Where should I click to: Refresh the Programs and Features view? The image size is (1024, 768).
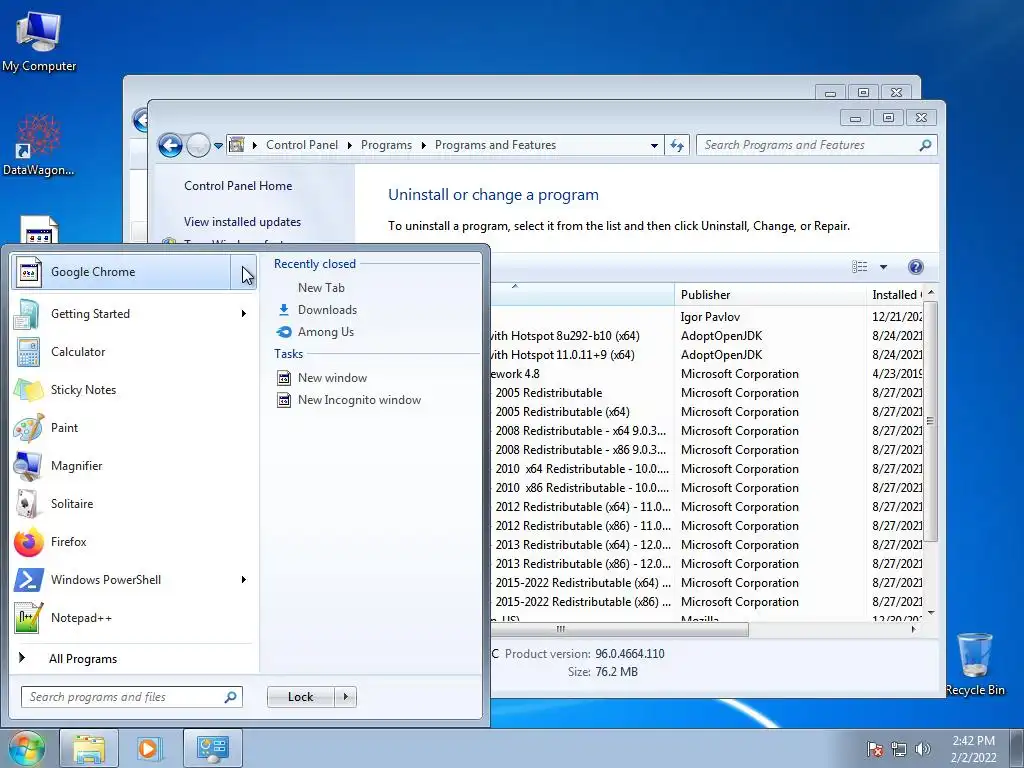[677, 146]
